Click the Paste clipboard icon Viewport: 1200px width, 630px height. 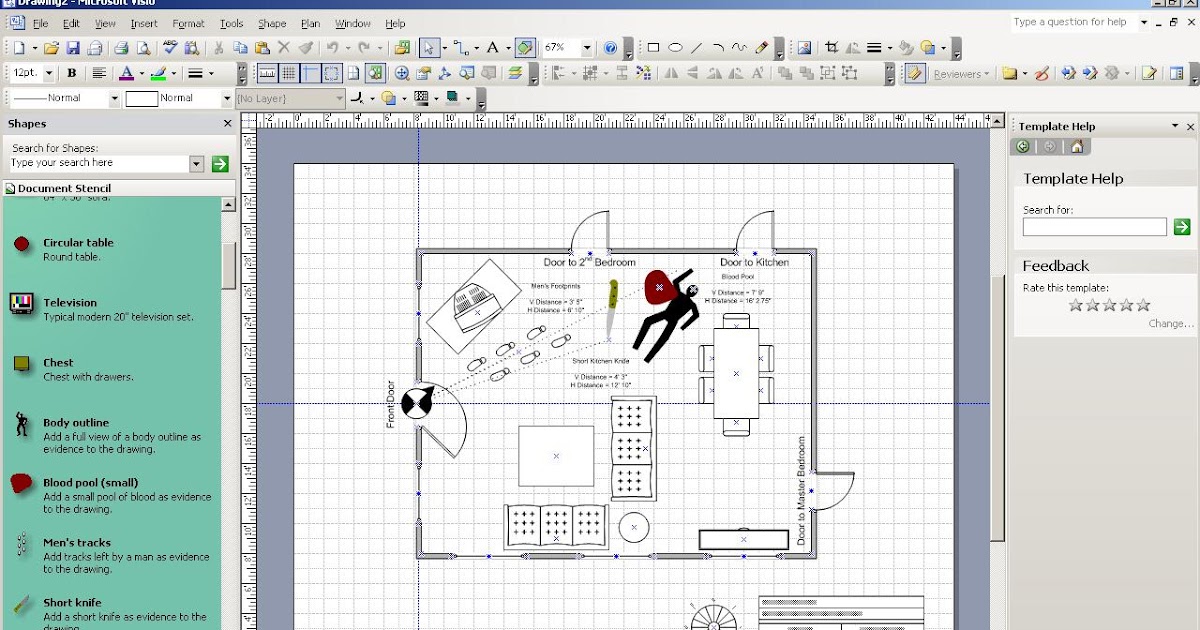pos(262,47)
